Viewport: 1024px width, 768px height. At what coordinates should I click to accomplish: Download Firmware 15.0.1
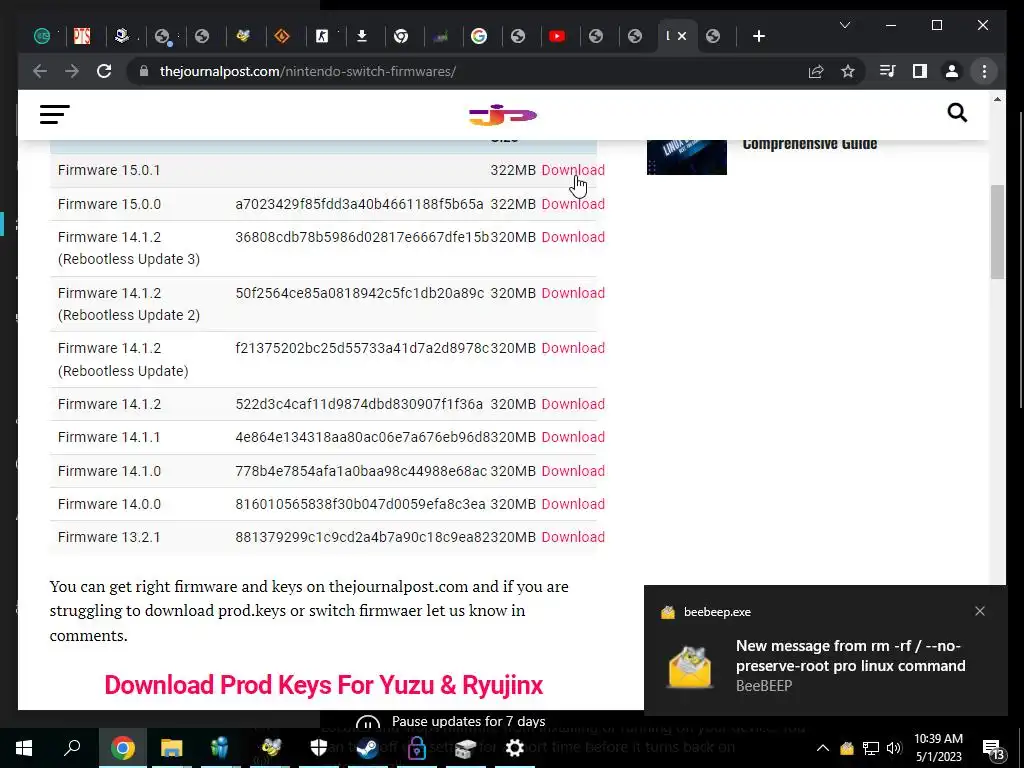(573, 170)
